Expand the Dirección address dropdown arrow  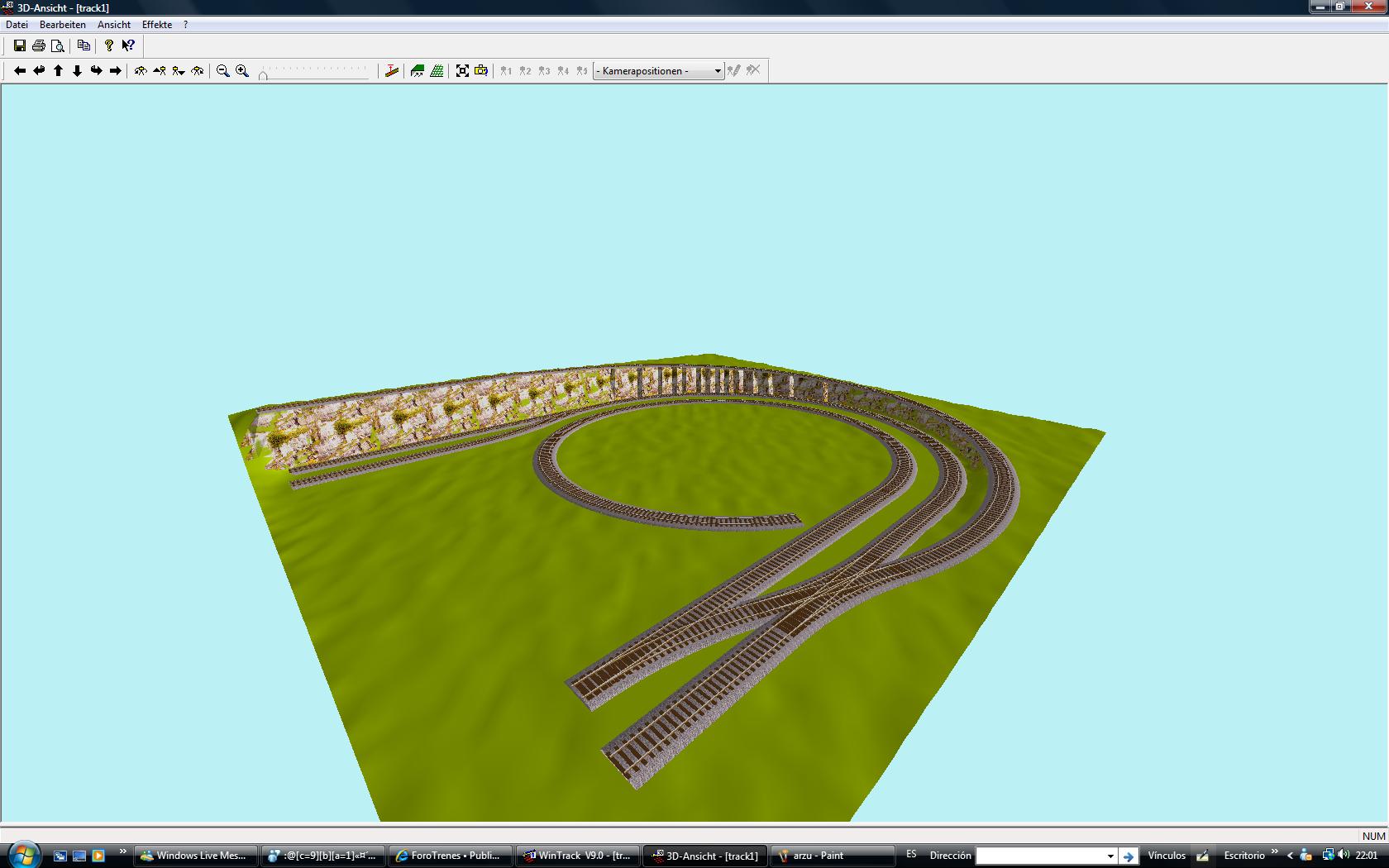1110,856
